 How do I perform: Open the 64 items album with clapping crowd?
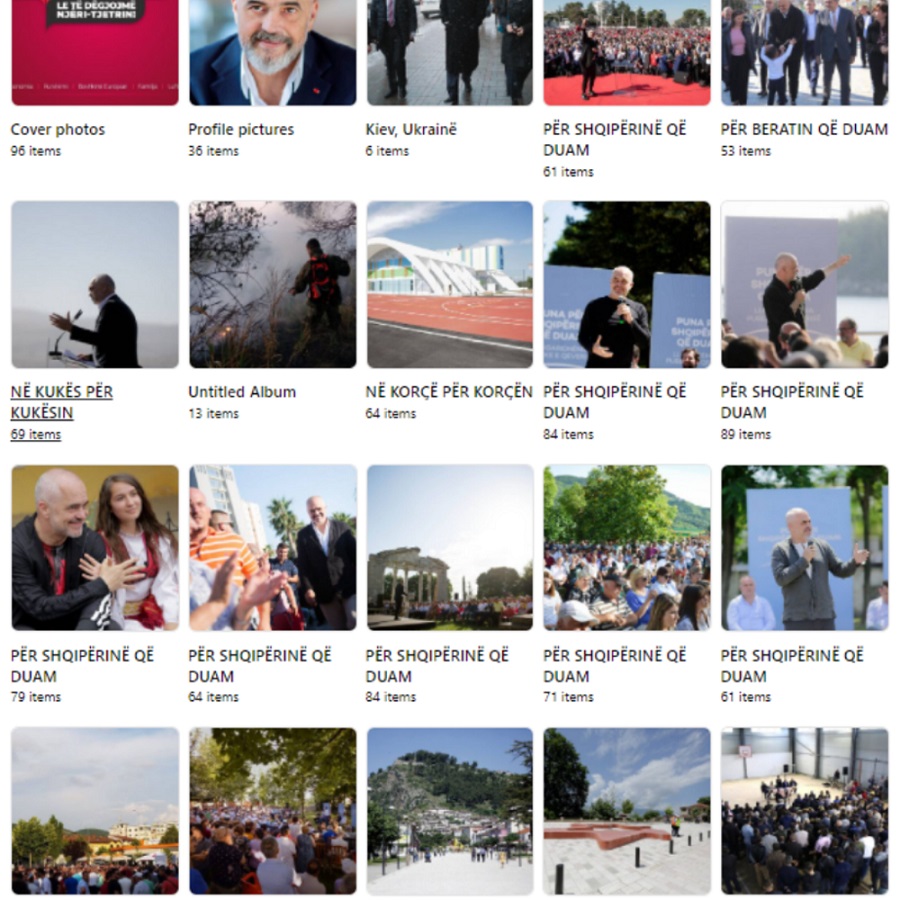(273, 548)
